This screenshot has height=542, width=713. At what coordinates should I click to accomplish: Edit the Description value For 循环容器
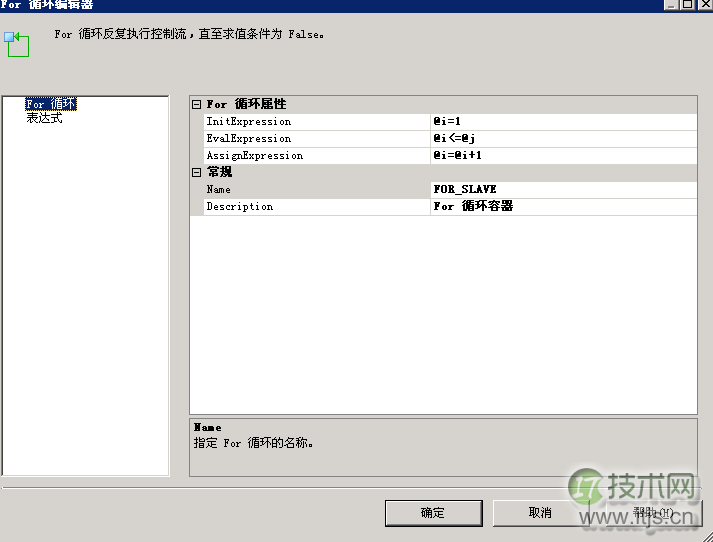[x=563, y=206]
